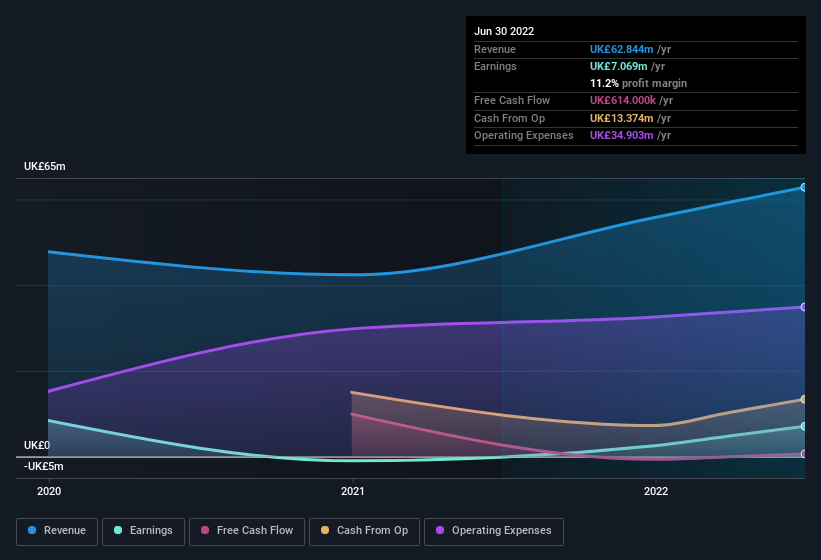This screenshot has height=560, width=821.
Task: Click the Cash From Op endpoint marker
Action: [x=803, y=399]
